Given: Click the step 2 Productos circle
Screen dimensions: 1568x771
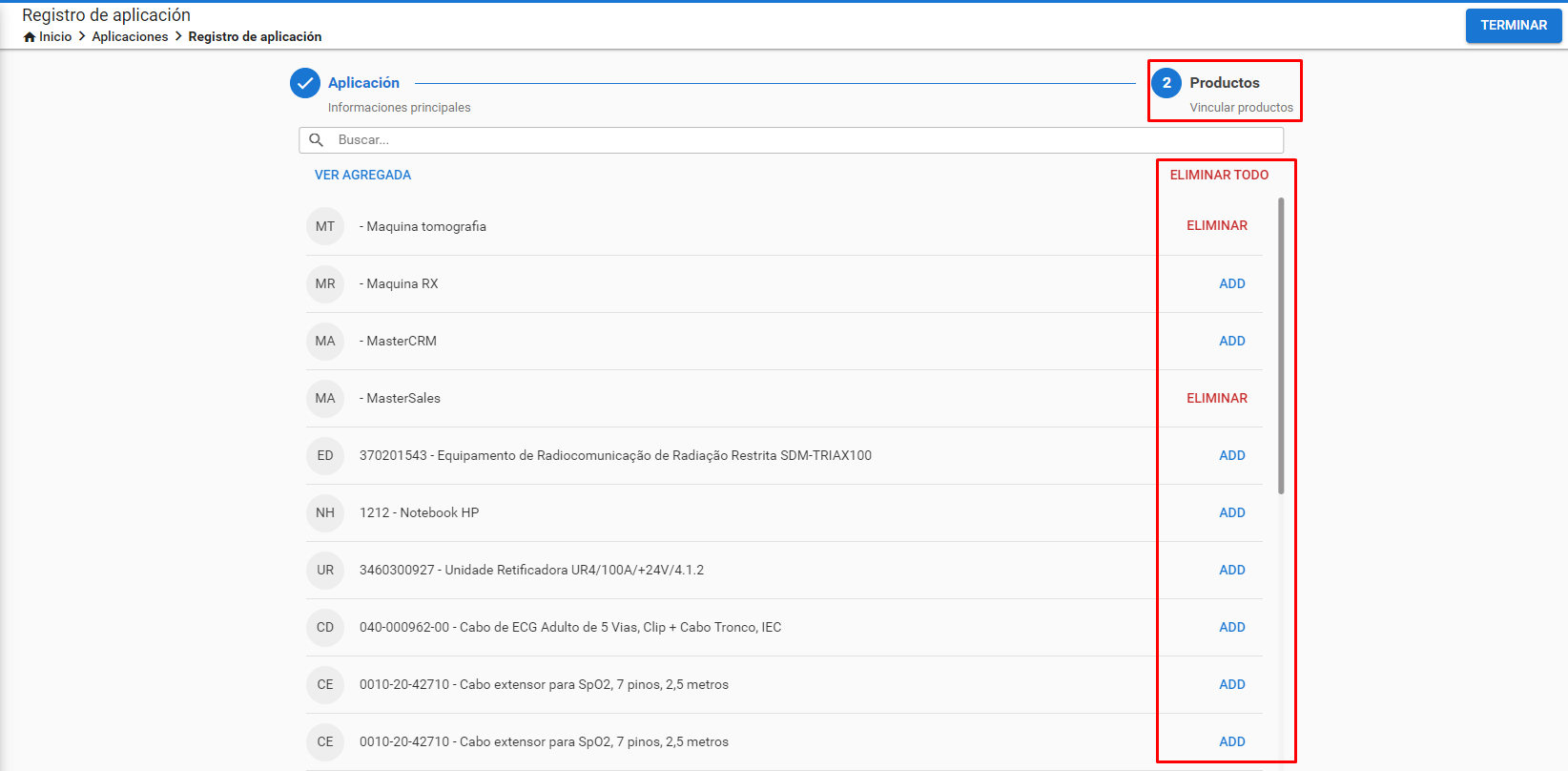Looking at the screenshot, I should point(1166,83).
